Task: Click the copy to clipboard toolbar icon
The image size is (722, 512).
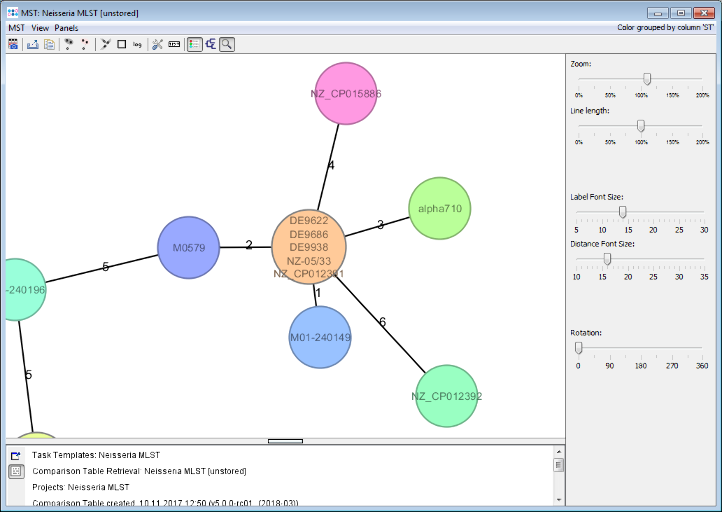Action: click(x=48, y=44)
